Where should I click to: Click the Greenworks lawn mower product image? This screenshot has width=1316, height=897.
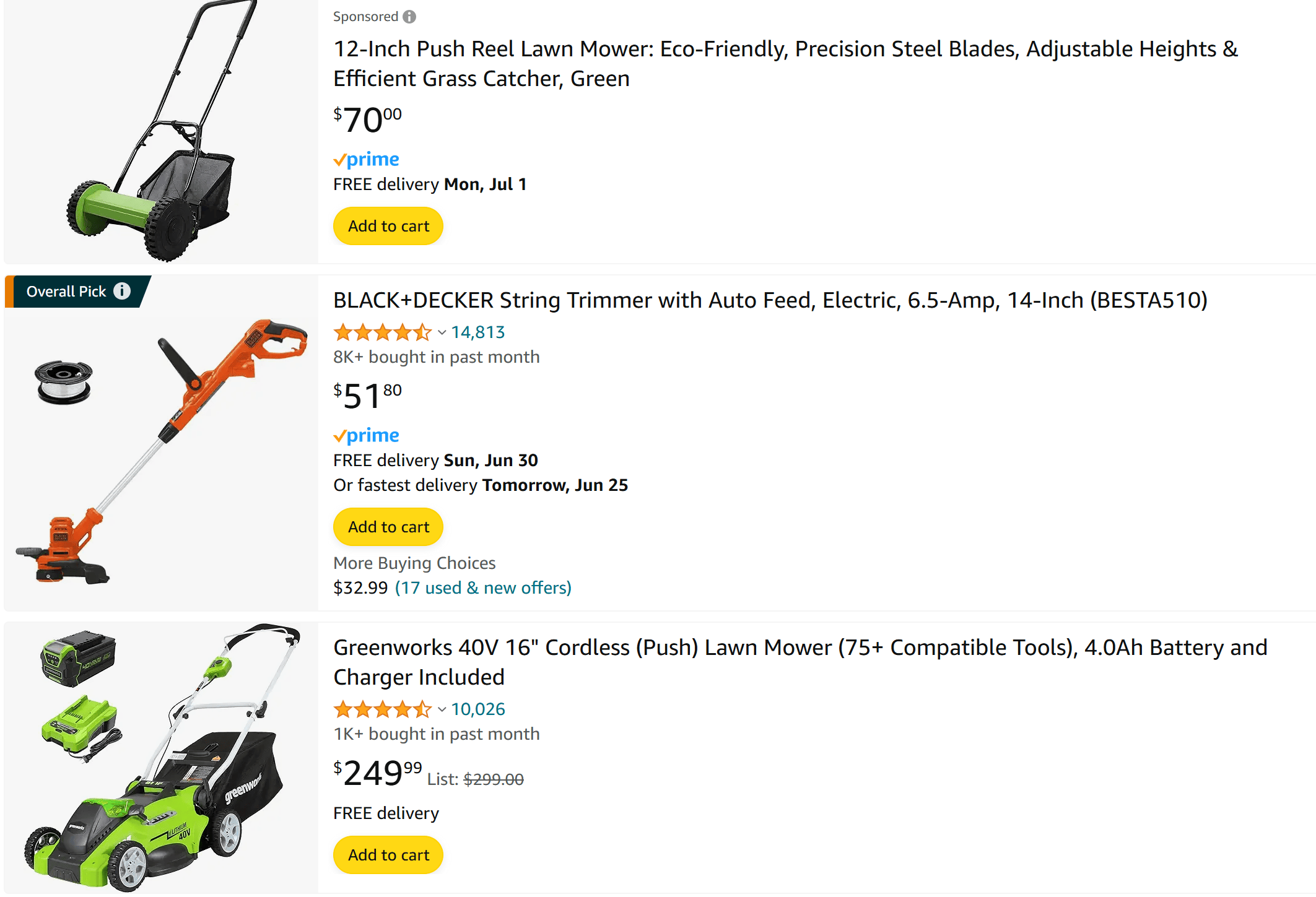[161, 758]
